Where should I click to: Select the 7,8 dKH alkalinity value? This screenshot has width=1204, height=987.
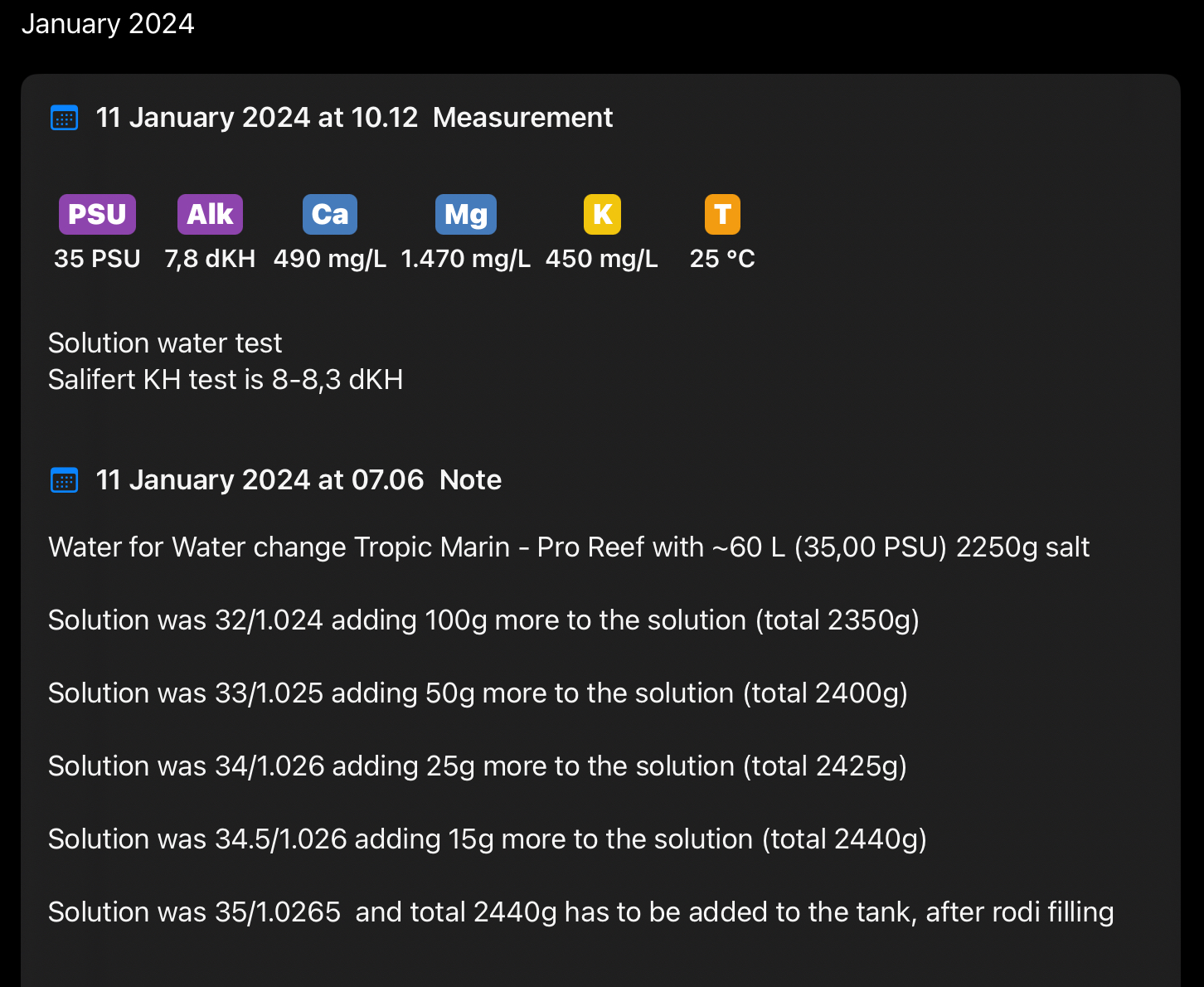[x=210, y=259]
